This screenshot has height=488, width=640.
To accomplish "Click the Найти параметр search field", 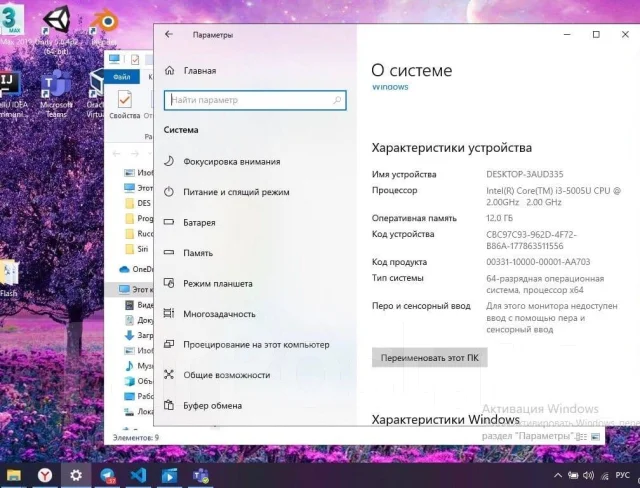I will (255, 100).
